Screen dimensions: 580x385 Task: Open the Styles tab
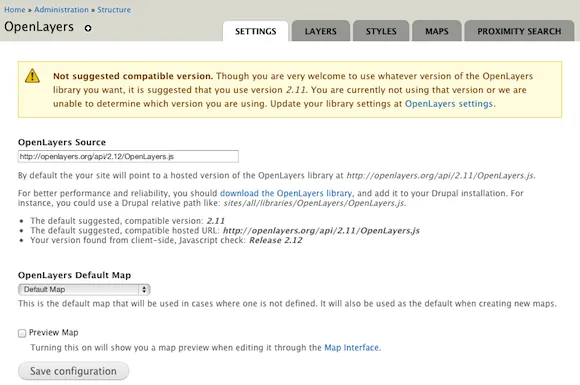[x=381, y=31]
